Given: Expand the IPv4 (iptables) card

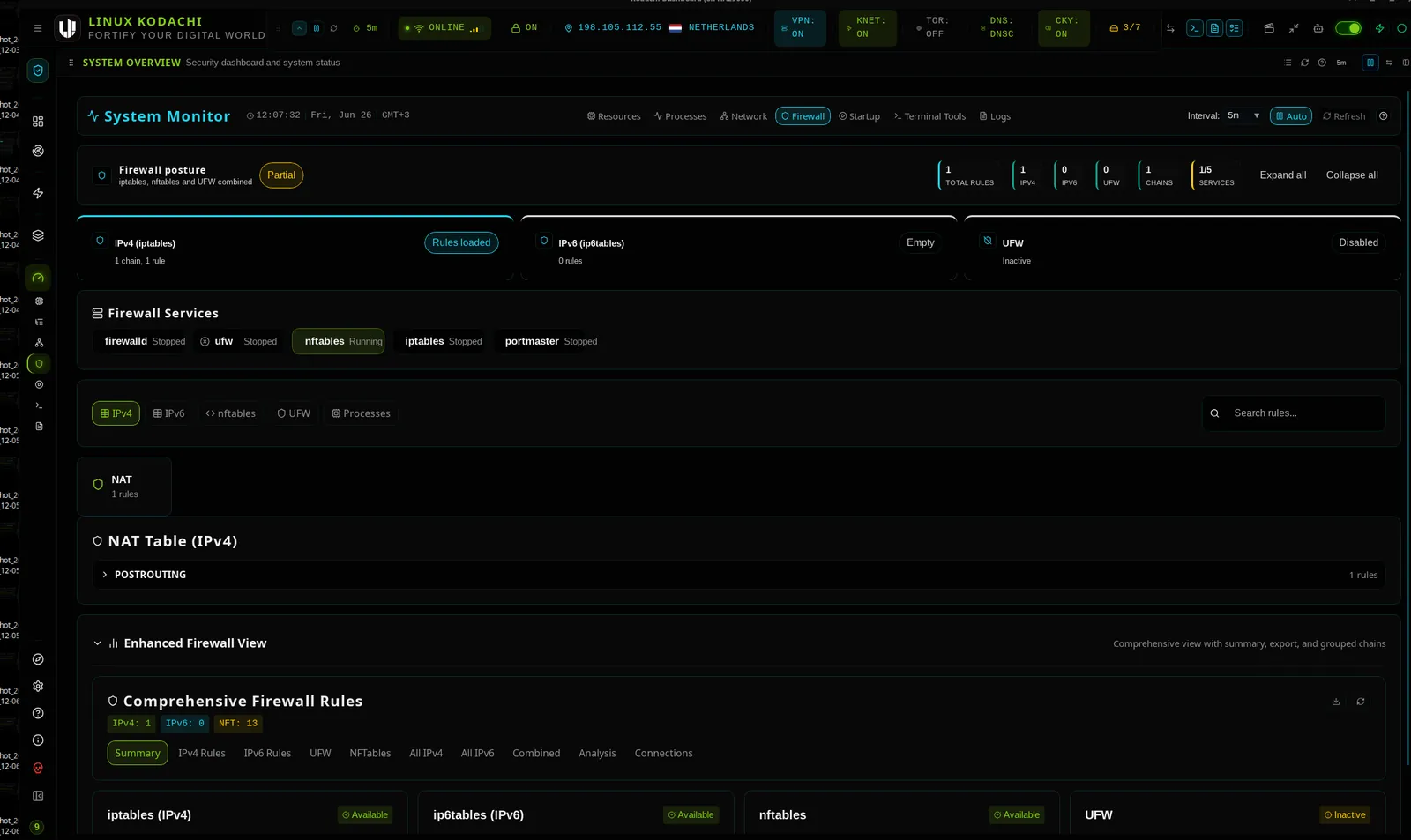Looking at the screenshot, I should coord(295,249).
